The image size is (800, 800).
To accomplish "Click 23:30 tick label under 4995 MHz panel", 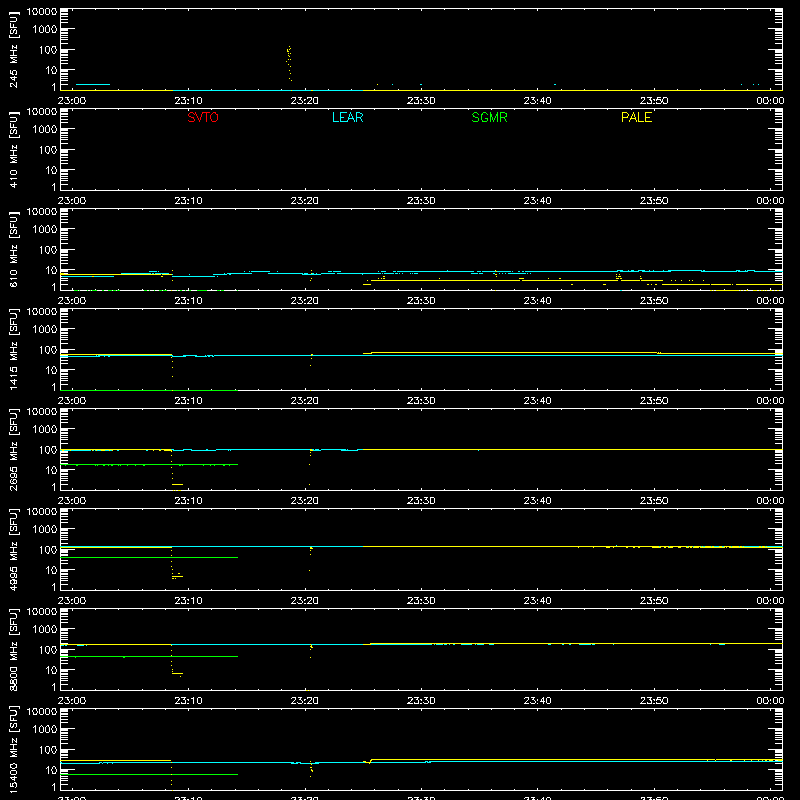I will [421, 601].
